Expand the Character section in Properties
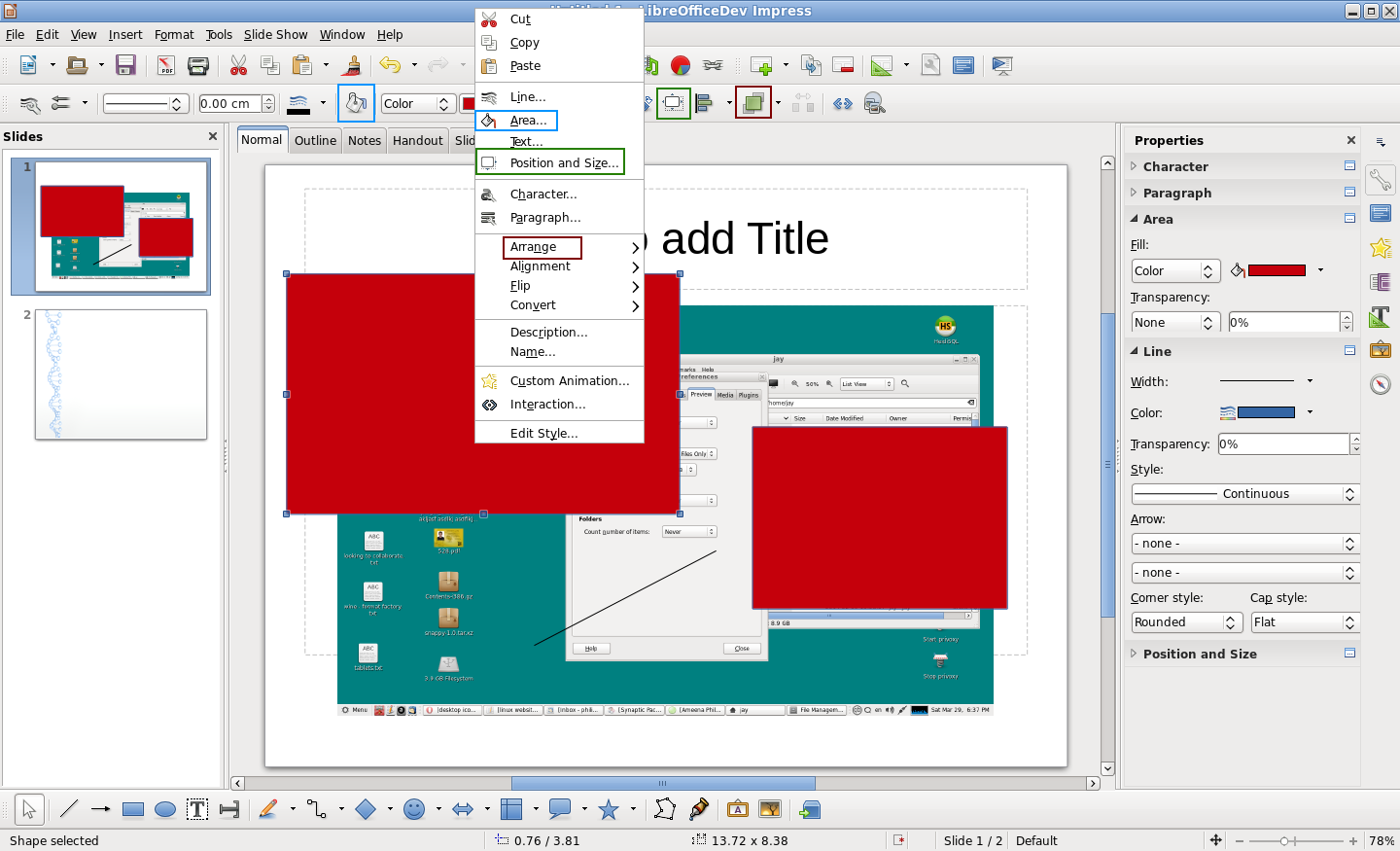 coord(1175,166)
